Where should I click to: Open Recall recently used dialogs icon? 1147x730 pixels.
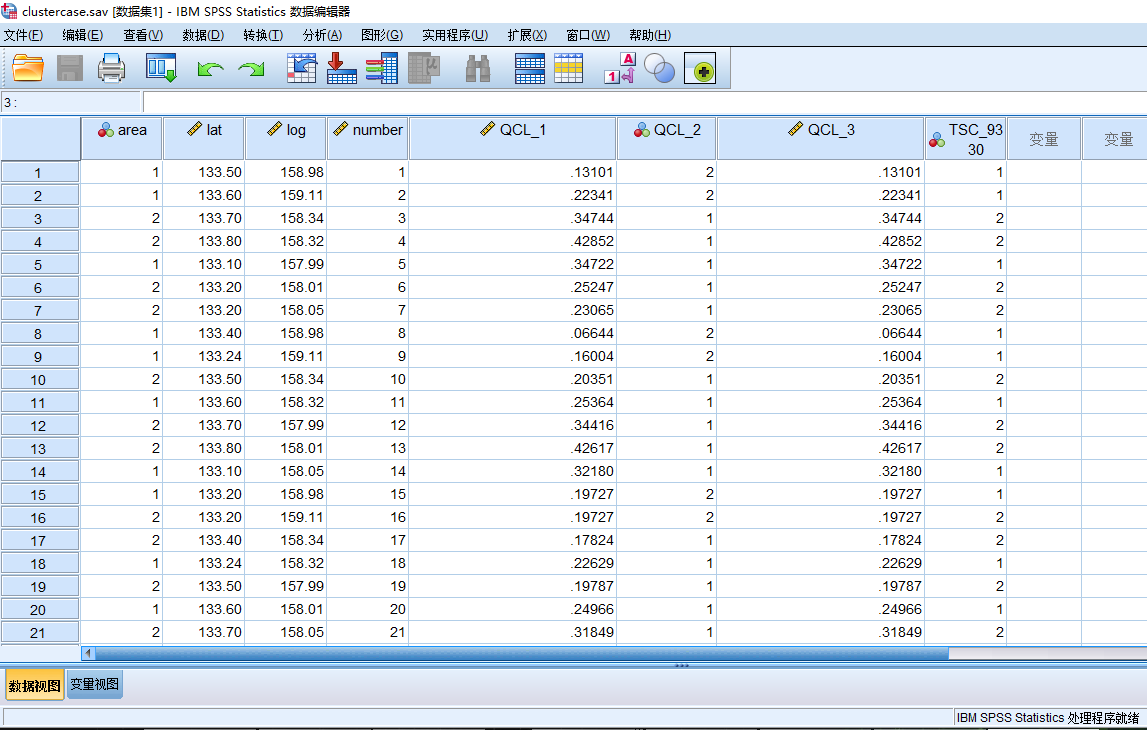pyautogui.click(x=161, y=69)
